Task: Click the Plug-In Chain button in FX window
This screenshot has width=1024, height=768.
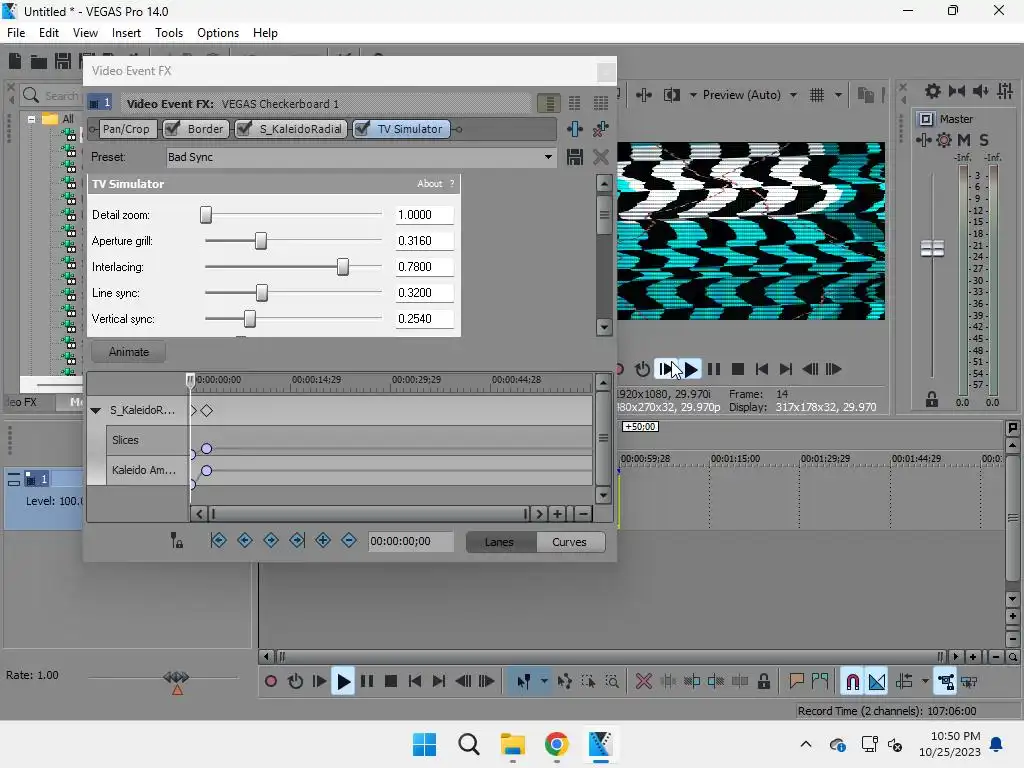Action: 575,129
